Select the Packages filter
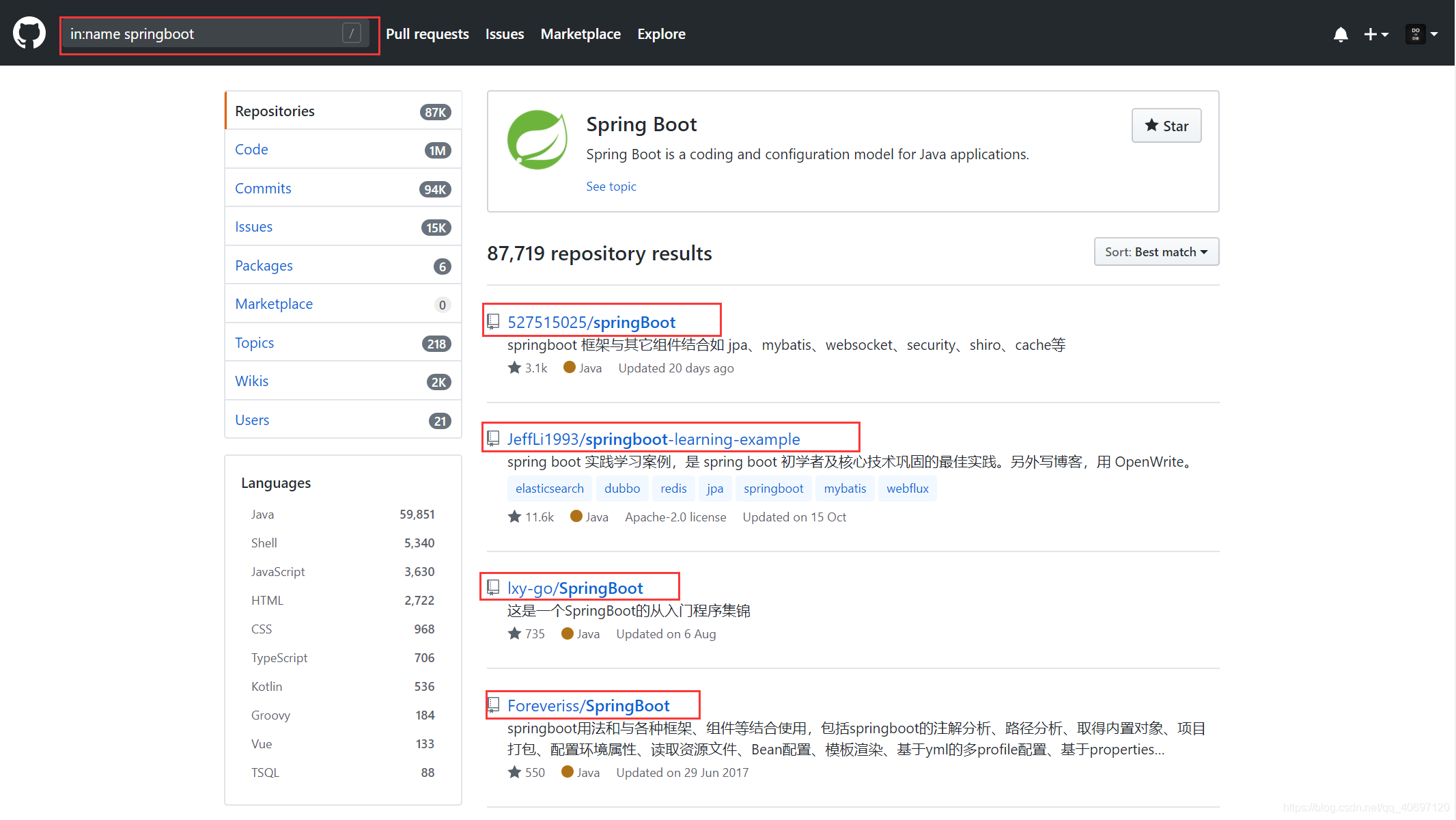This screenshot has height=820, width=1456. pos(344,266)
